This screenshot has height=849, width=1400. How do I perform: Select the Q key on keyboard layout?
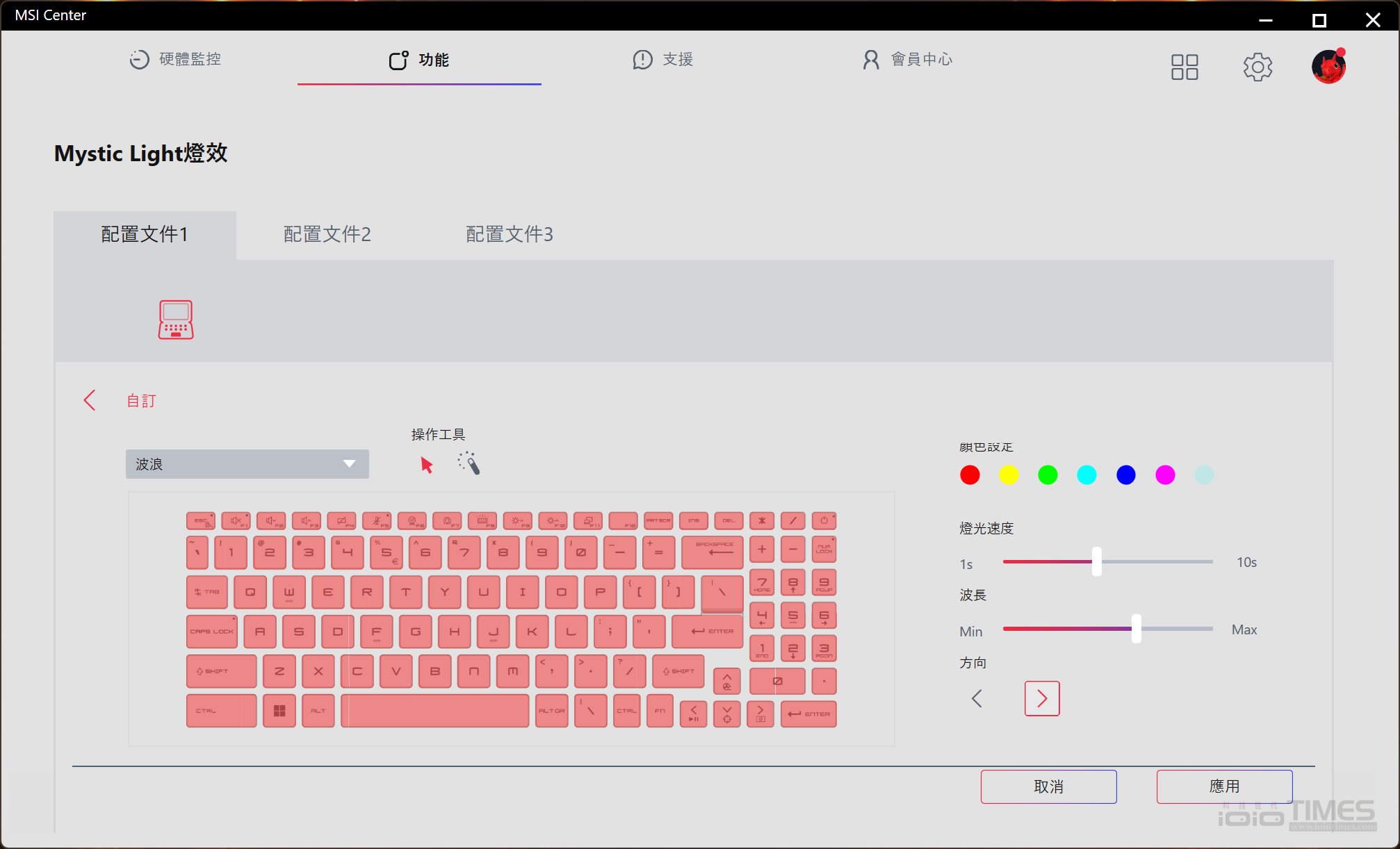(250, 592)
